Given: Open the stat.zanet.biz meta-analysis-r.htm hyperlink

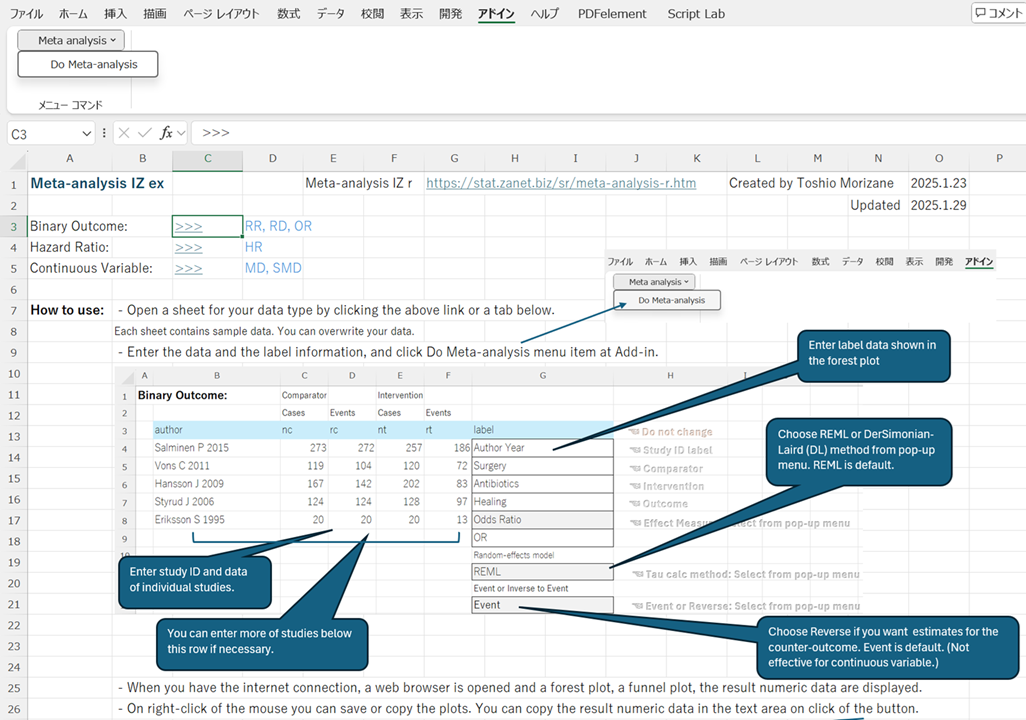Looking at the screenshot, I should point(561,183).
